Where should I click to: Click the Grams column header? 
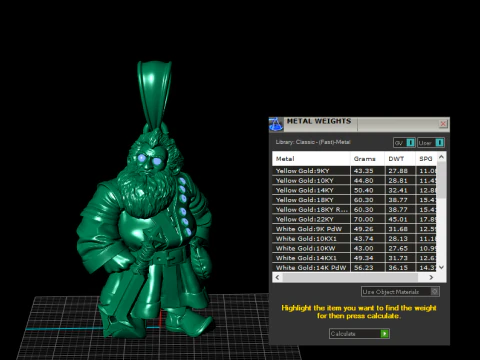click(367, 159)
